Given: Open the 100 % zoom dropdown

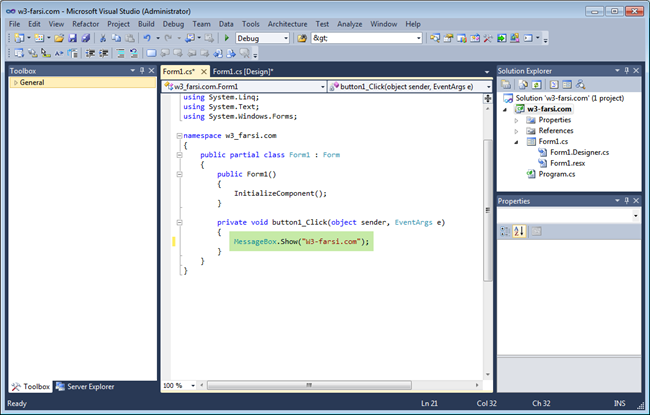Looking at the screenshot, I should coord(193,386).
